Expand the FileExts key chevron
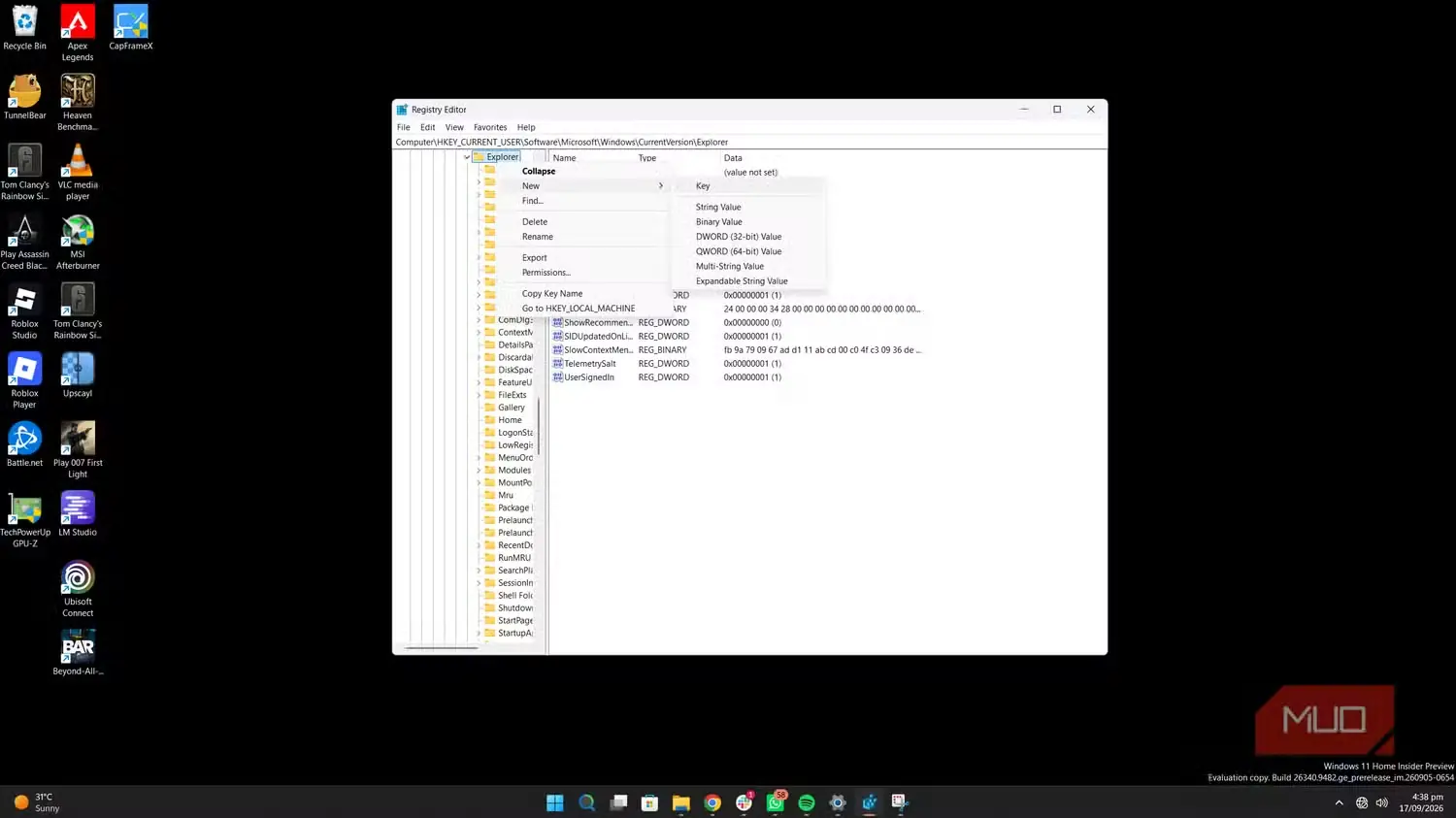The width and height of the screenshot is (1456, 818). 479,395
